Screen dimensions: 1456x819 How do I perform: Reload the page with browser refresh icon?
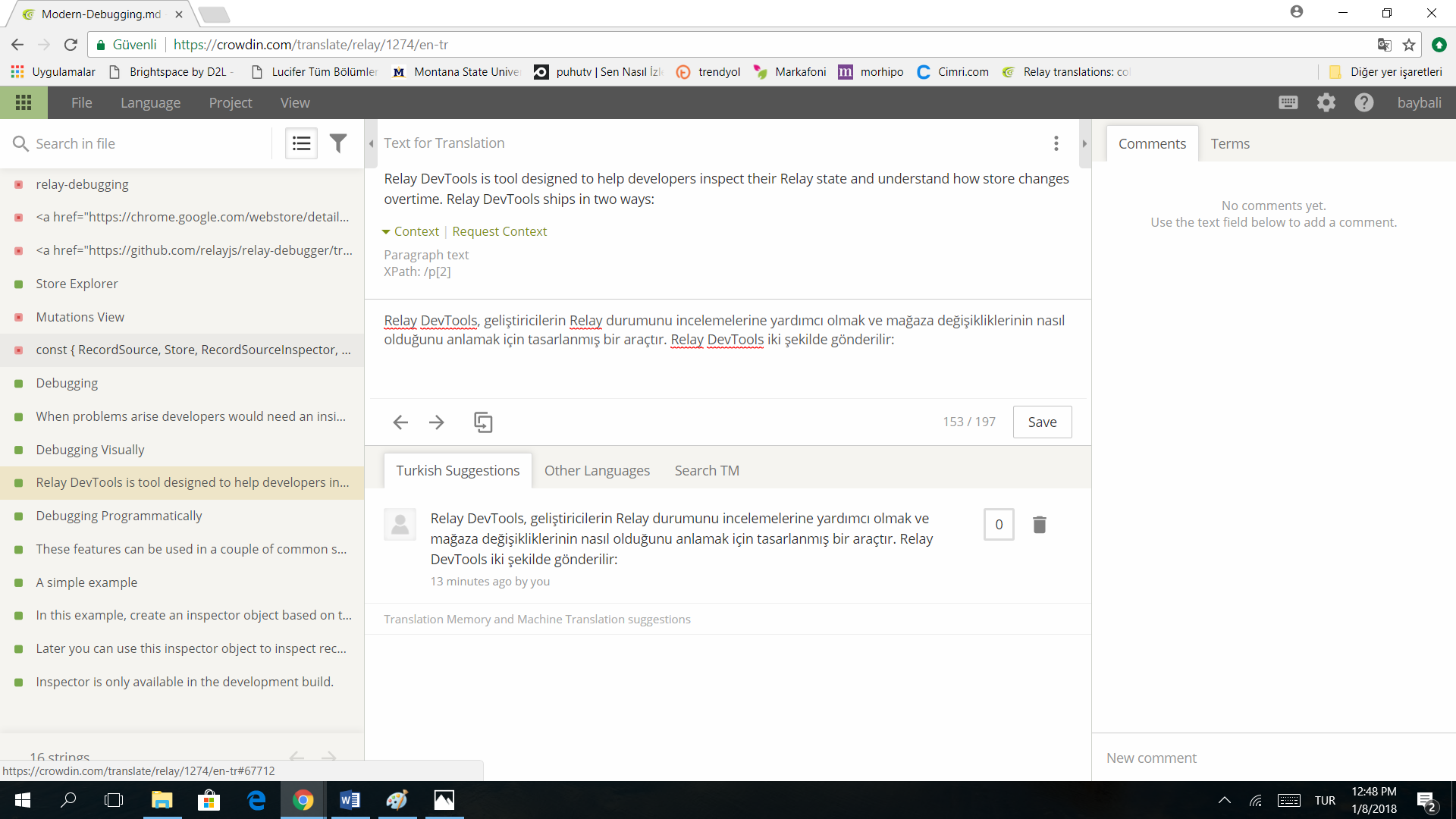tap(71, 45)
